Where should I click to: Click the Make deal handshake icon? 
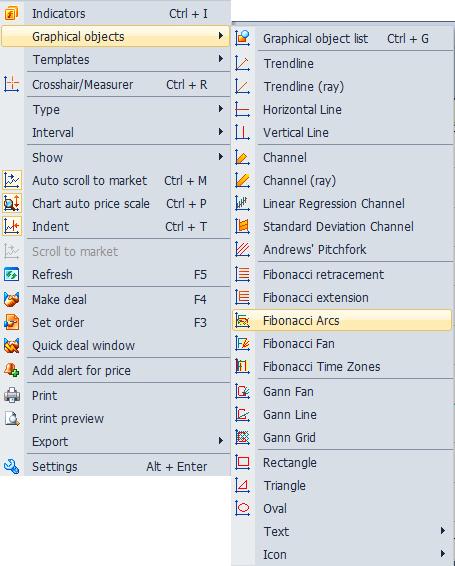point(12,300)
